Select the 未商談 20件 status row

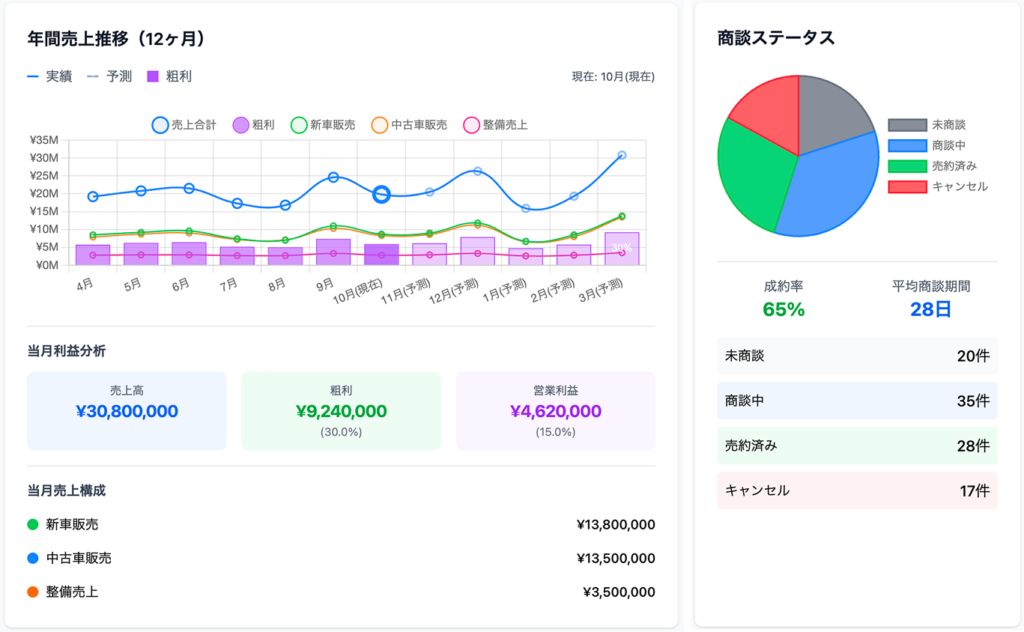(857, 356)
